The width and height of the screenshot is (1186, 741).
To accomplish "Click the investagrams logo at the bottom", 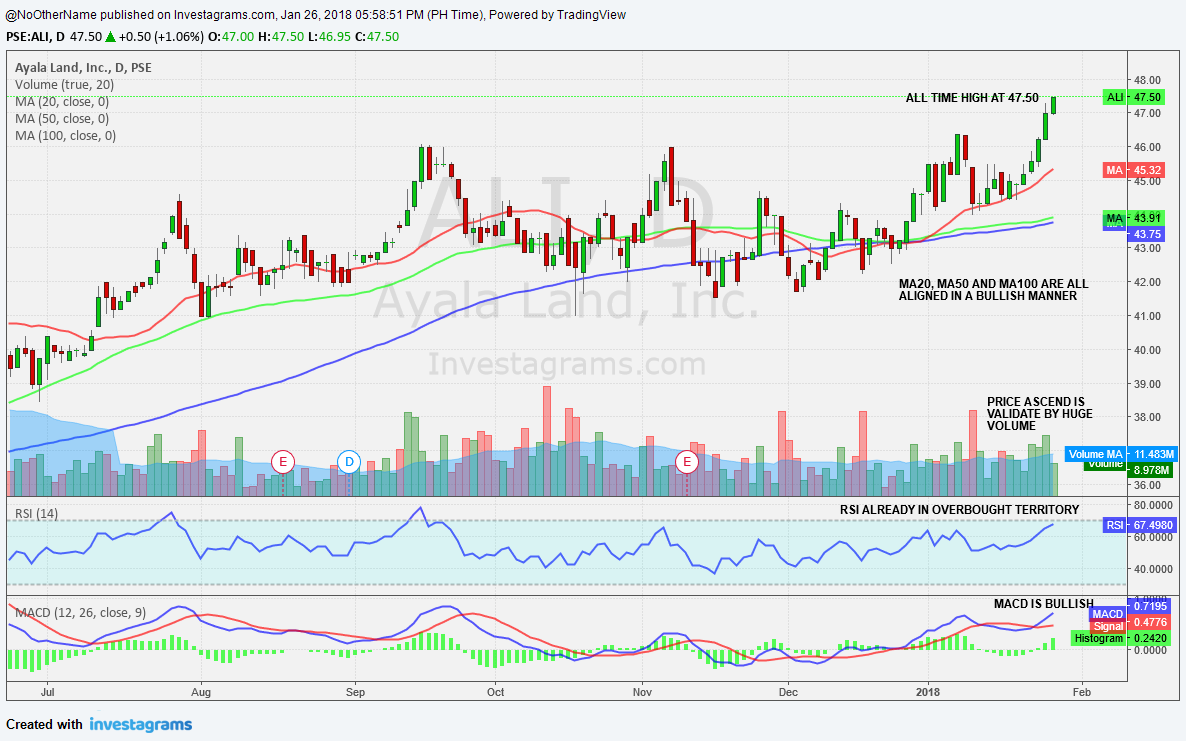I will 141,724.
